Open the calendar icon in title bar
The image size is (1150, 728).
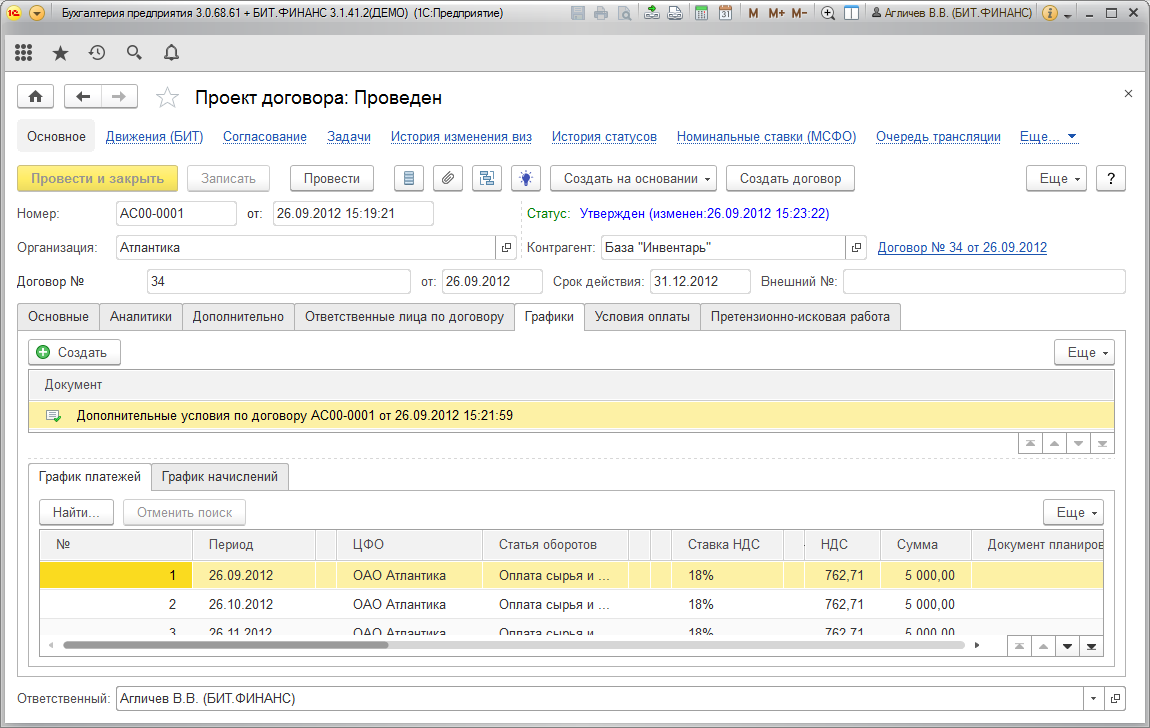(x=725, y=13)
